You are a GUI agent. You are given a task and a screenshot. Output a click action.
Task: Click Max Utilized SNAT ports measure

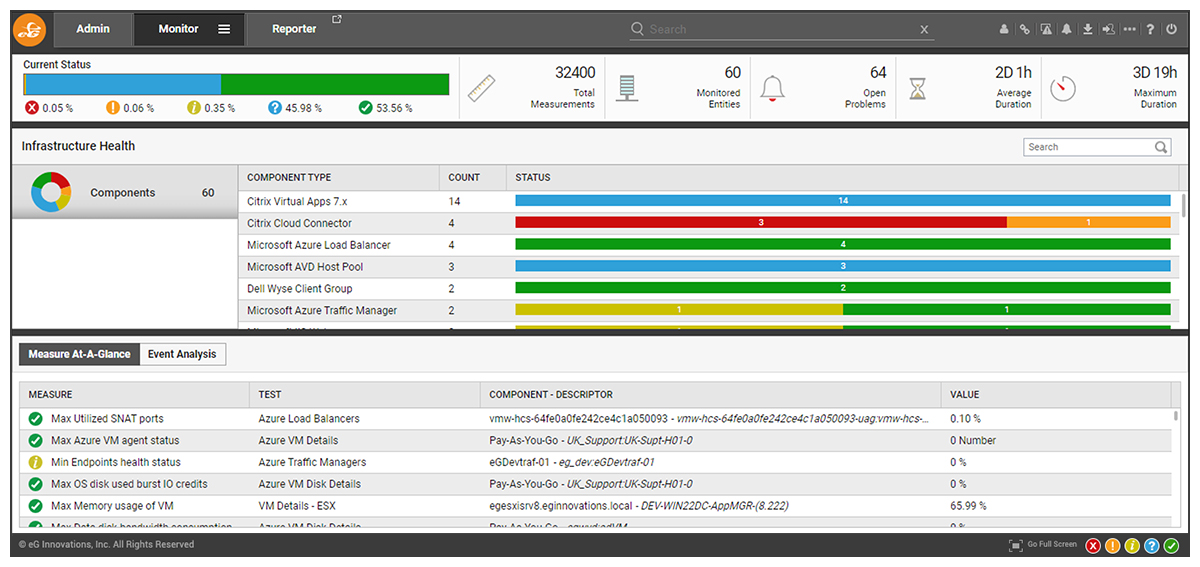[x=107, y=418]
